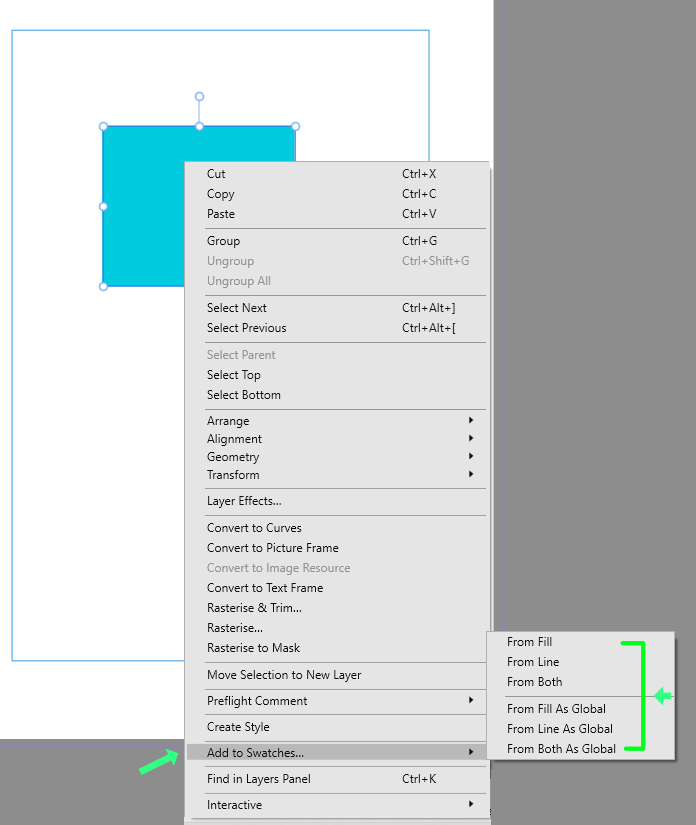Image resolution: width=696 pixels, height=825 pixels.
Task: Open the Transform submenu
Action: pos(337,474)
